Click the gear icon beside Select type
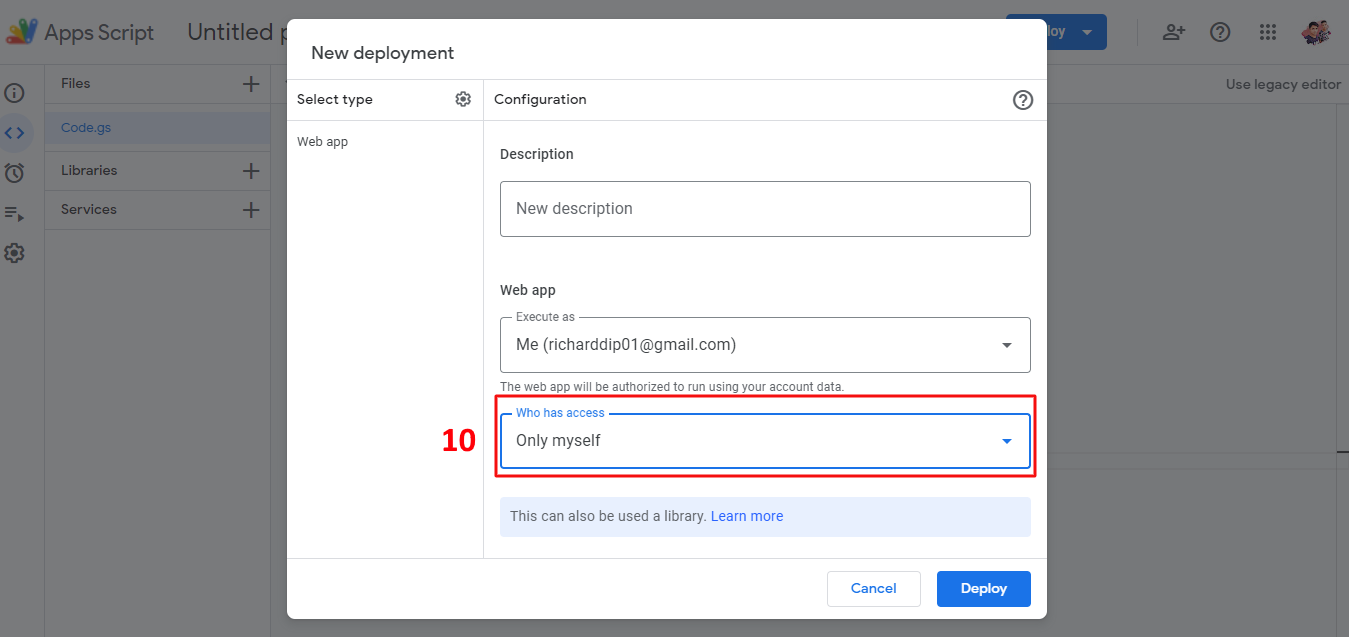Image resolution: width=1349 pixels, height=637 pixels. click(463, 99)
